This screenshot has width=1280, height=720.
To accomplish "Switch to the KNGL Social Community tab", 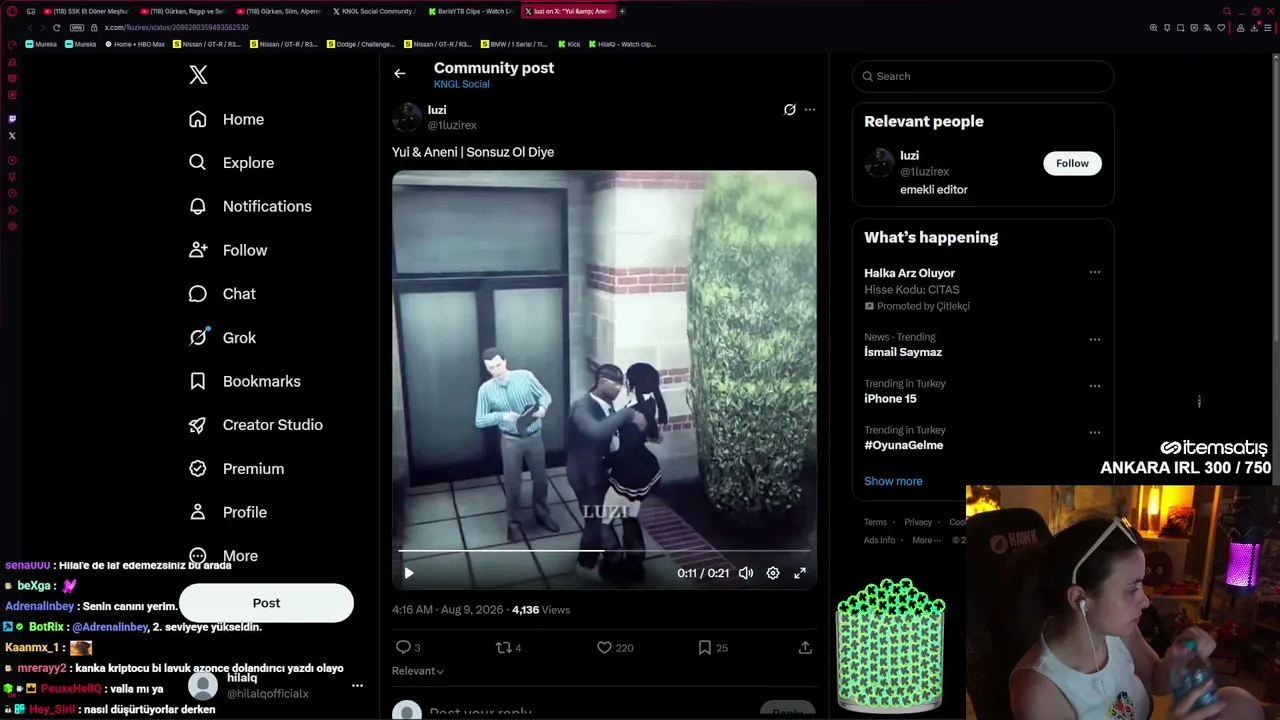I will pyautogui.click(x=375, y=11).
